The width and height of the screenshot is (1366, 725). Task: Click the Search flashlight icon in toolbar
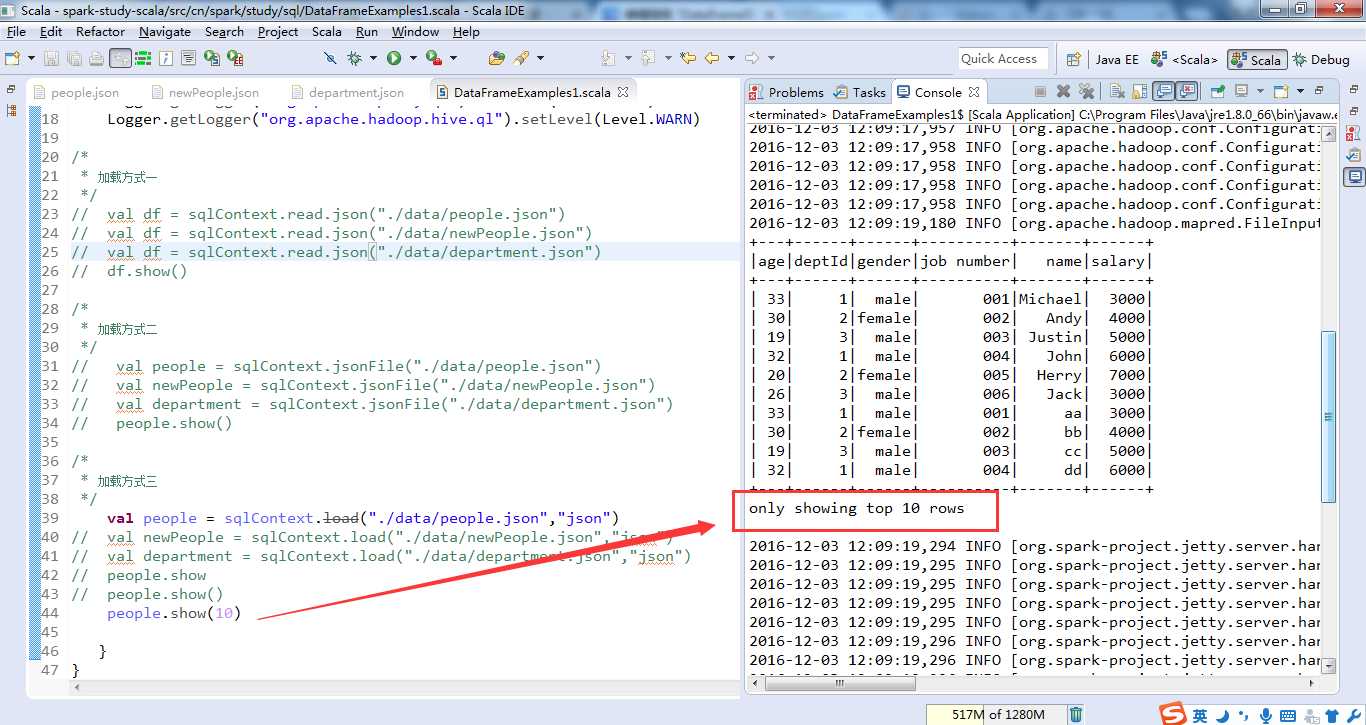tap(521, 58)
